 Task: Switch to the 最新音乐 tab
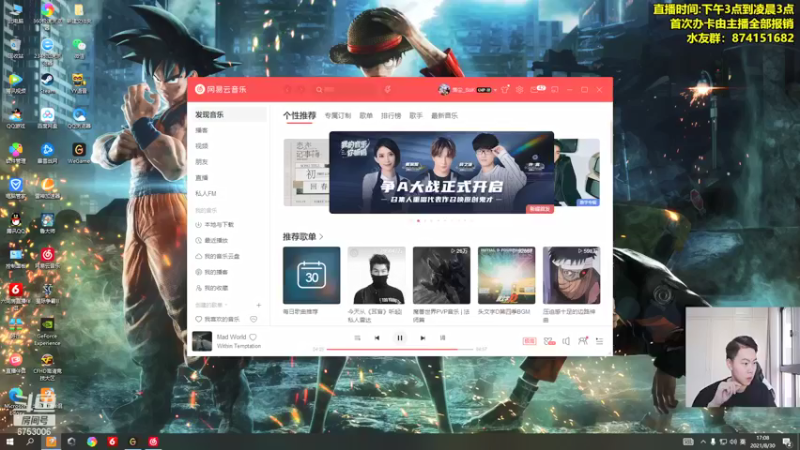click(444, 116)
